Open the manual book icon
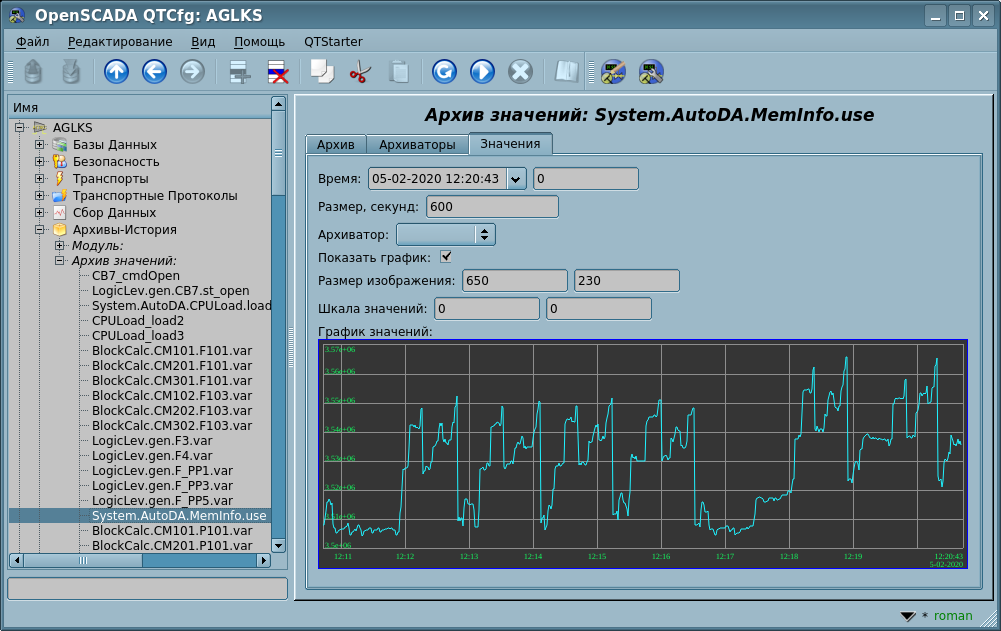The height and width of the screenshot is (631, 1001). pos(566,72)
